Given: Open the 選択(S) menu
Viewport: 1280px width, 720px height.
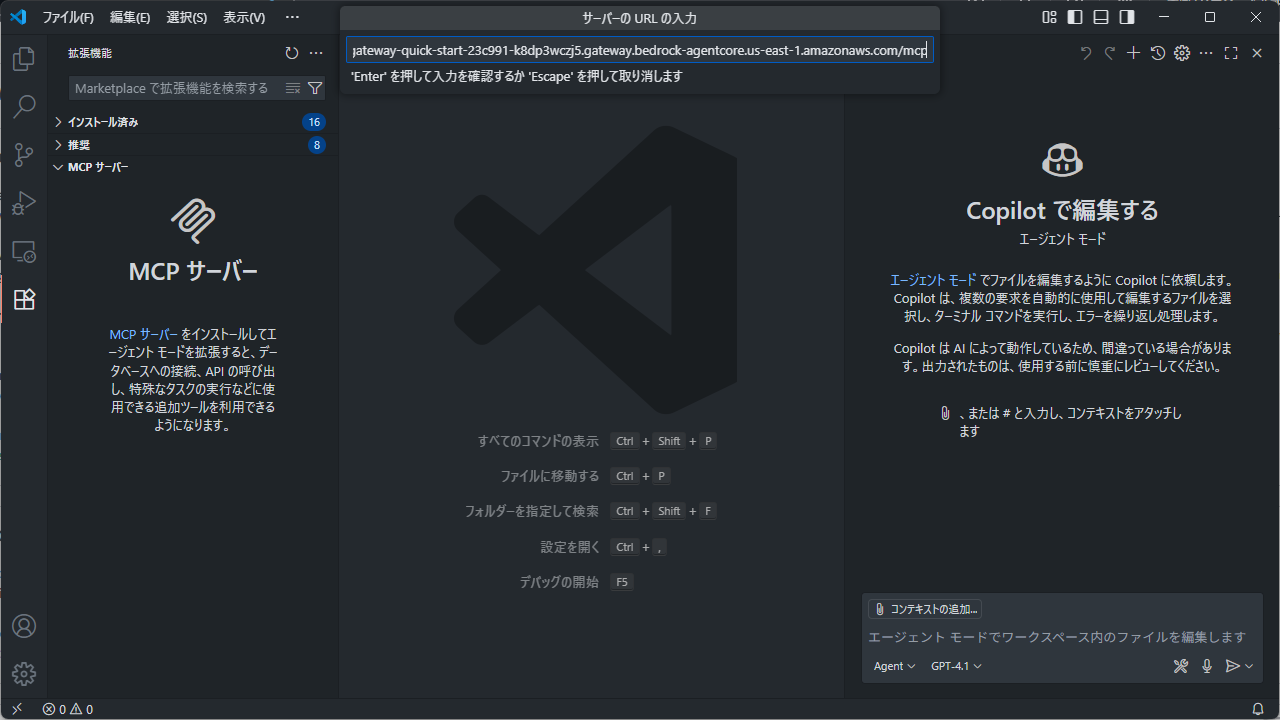Looking at the screenshot, I should (x=187, y=17).
